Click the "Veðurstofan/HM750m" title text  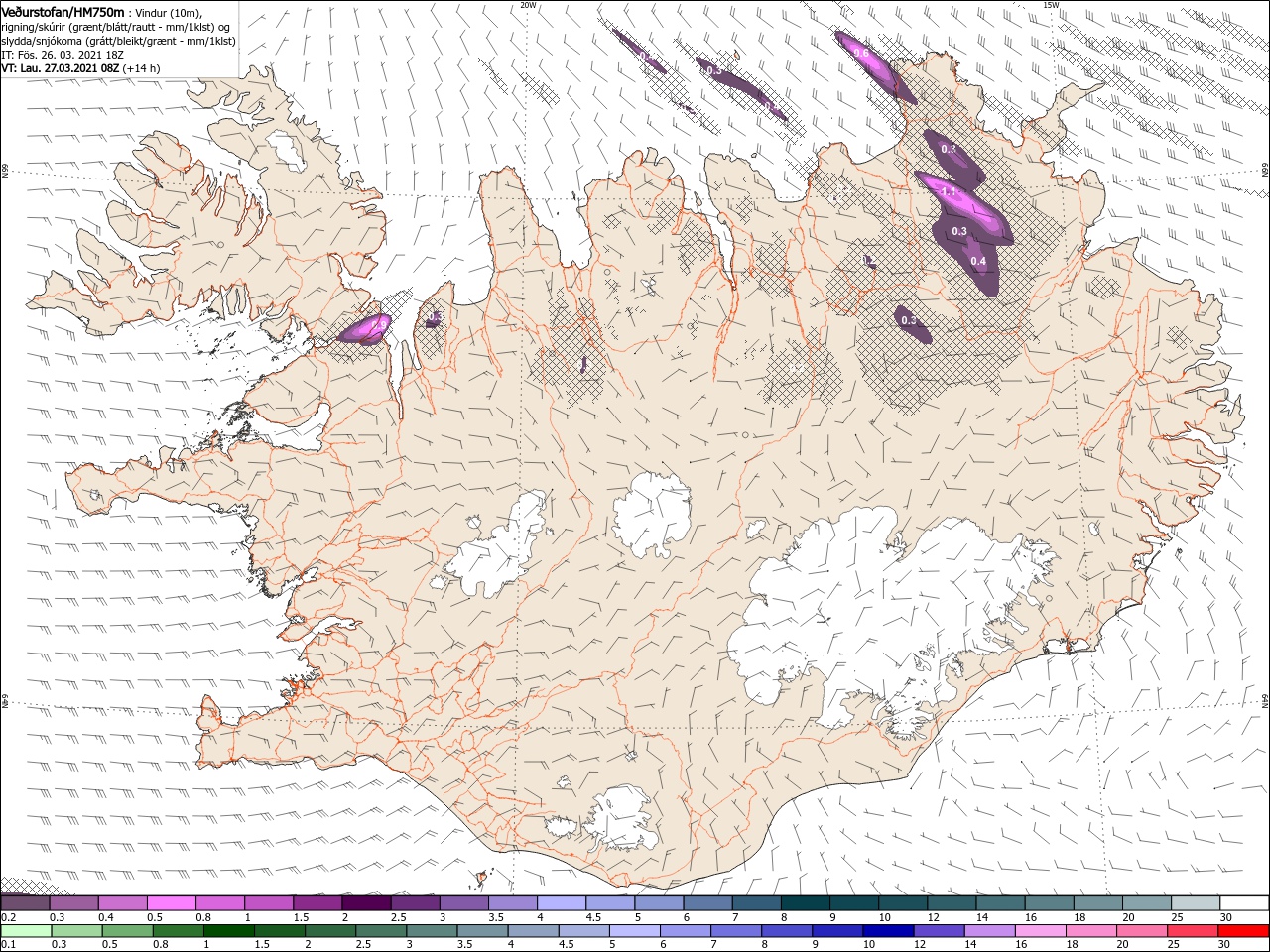click(63, 12)
